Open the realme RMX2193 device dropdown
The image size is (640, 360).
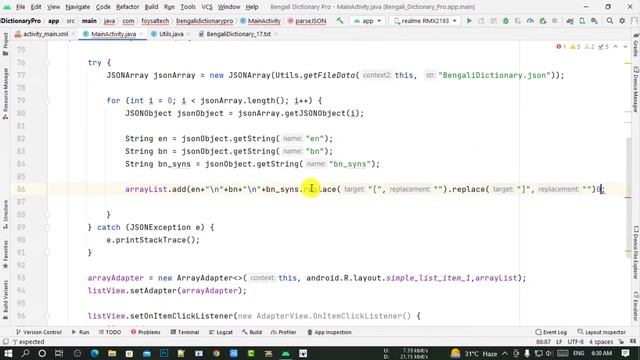point(425,20)
